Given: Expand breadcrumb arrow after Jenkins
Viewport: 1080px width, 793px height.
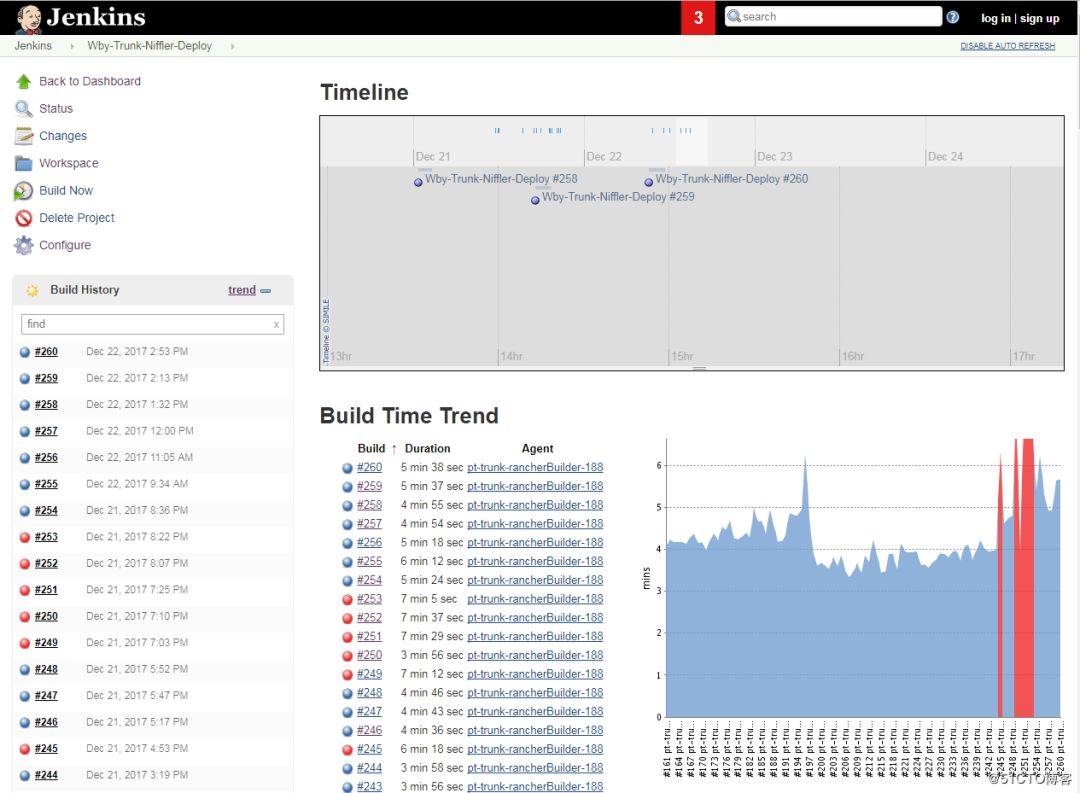Looking at the screenshot, I should (72, 46).
